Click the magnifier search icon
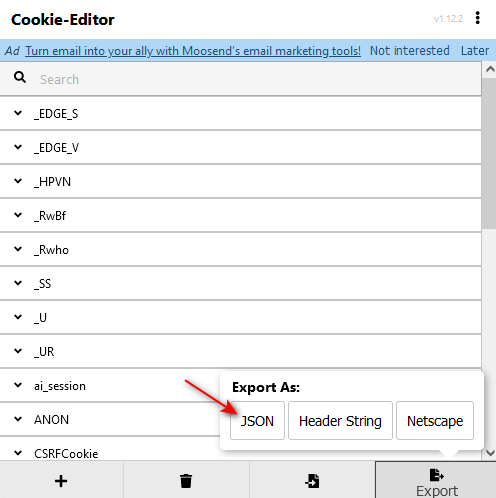This screenshot has height=498, width=496. click(20, 77)
